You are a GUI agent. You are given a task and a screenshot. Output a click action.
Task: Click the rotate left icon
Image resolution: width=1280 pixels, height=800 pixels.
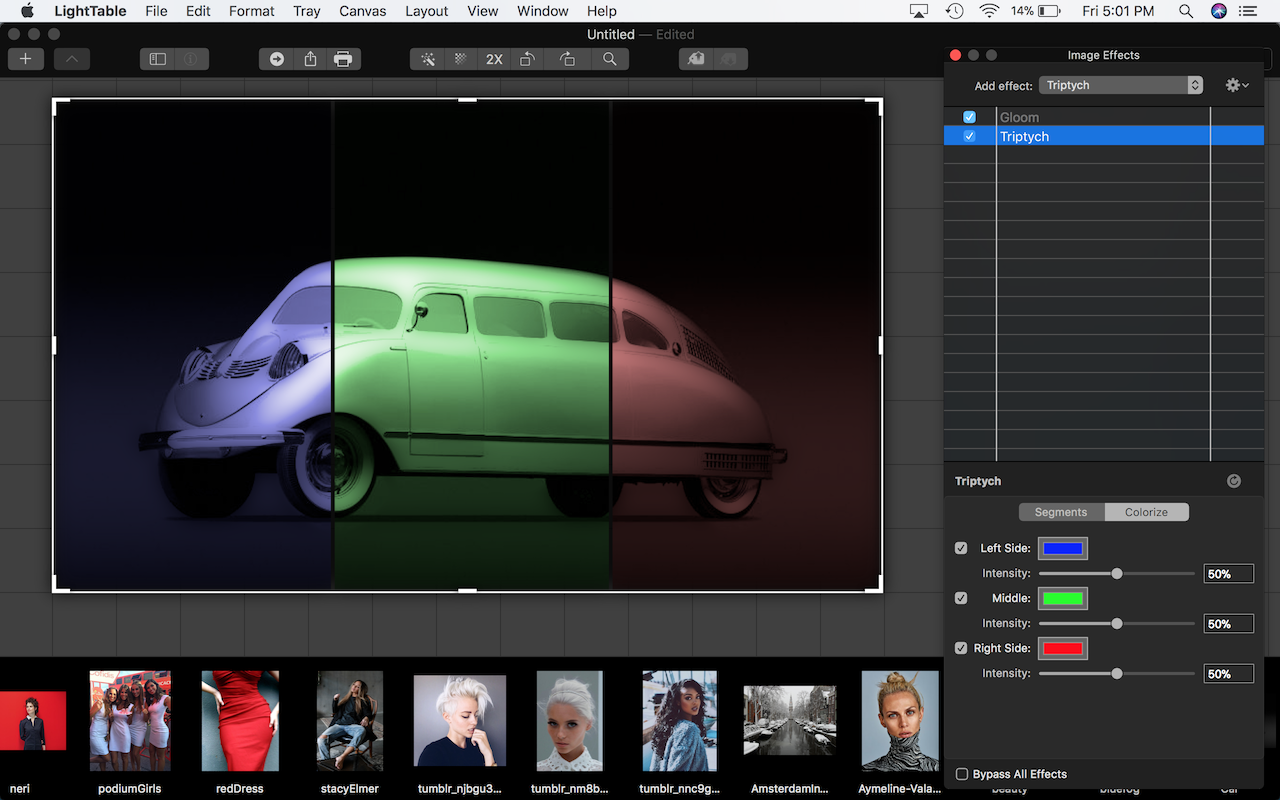[527, 59]
